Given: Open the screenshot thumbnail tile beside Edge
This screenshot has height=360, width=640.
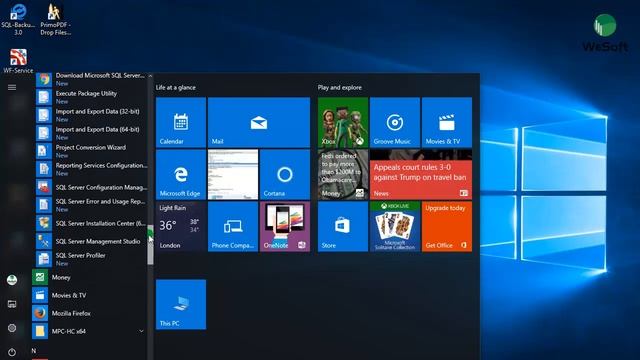Looking at the screenshot, I should (x=233, y=174).
